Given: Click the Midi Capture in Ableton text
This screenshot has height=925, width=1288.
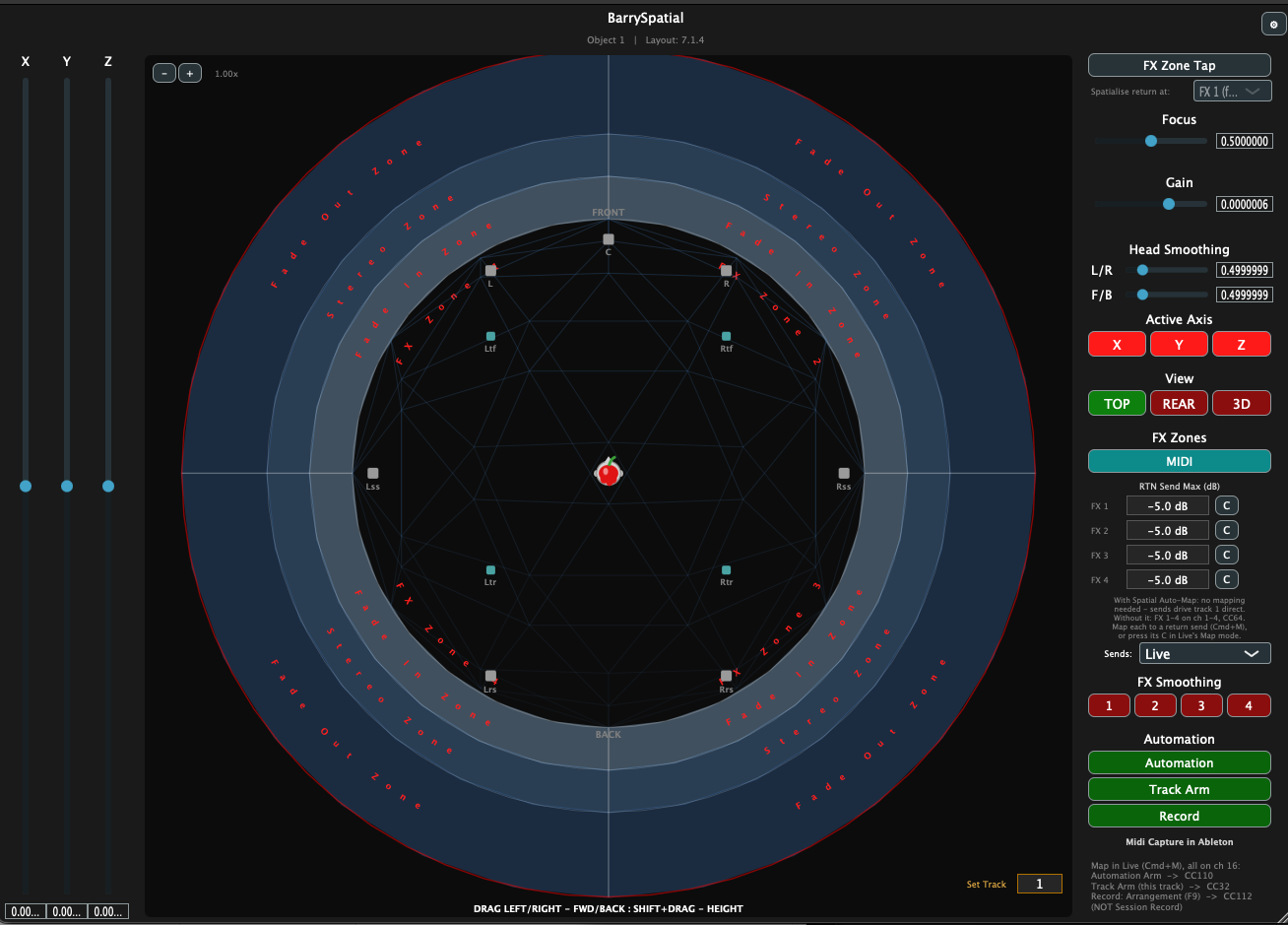Looking at the screenshot, I should (x=1180, y=842).
